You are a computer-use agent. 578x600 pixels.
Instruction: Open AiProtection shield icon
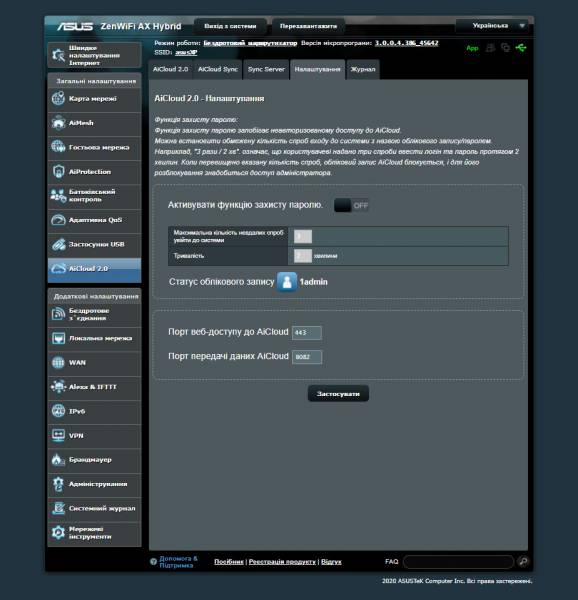(x=58, y=171)
